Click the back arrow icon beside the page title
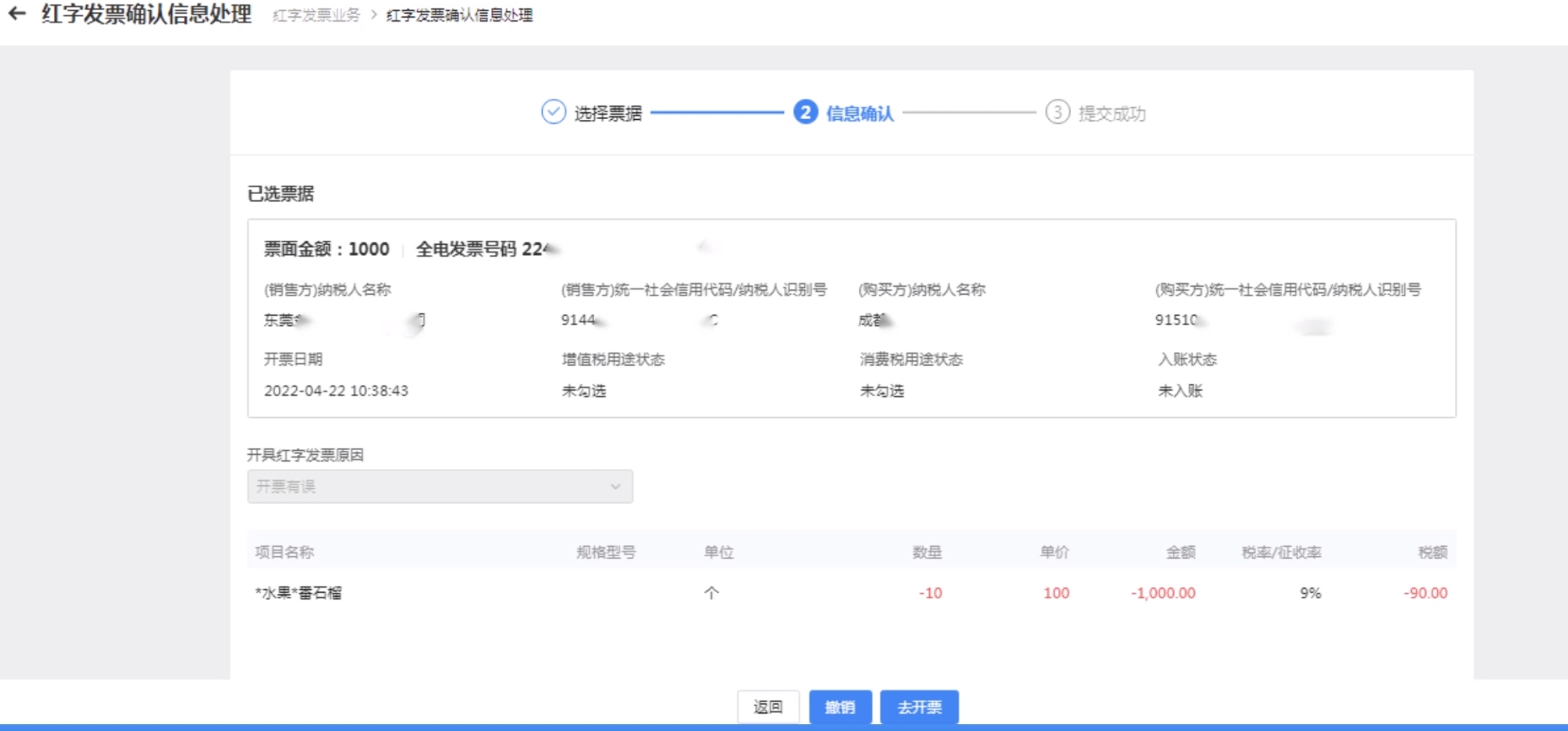The image size is (1568, 731). [17, 14]
